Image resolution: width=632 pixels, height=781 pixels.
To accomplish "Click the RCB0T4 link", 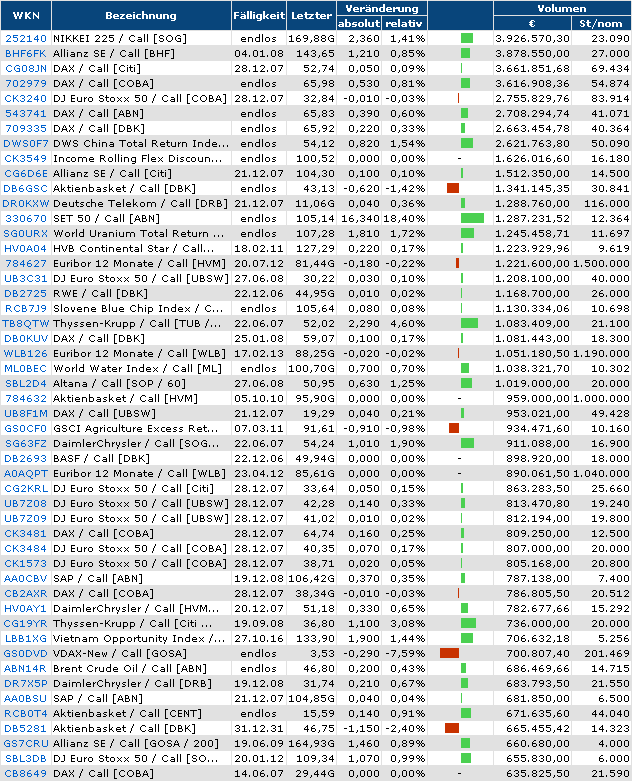I will [x=25, y=713].
